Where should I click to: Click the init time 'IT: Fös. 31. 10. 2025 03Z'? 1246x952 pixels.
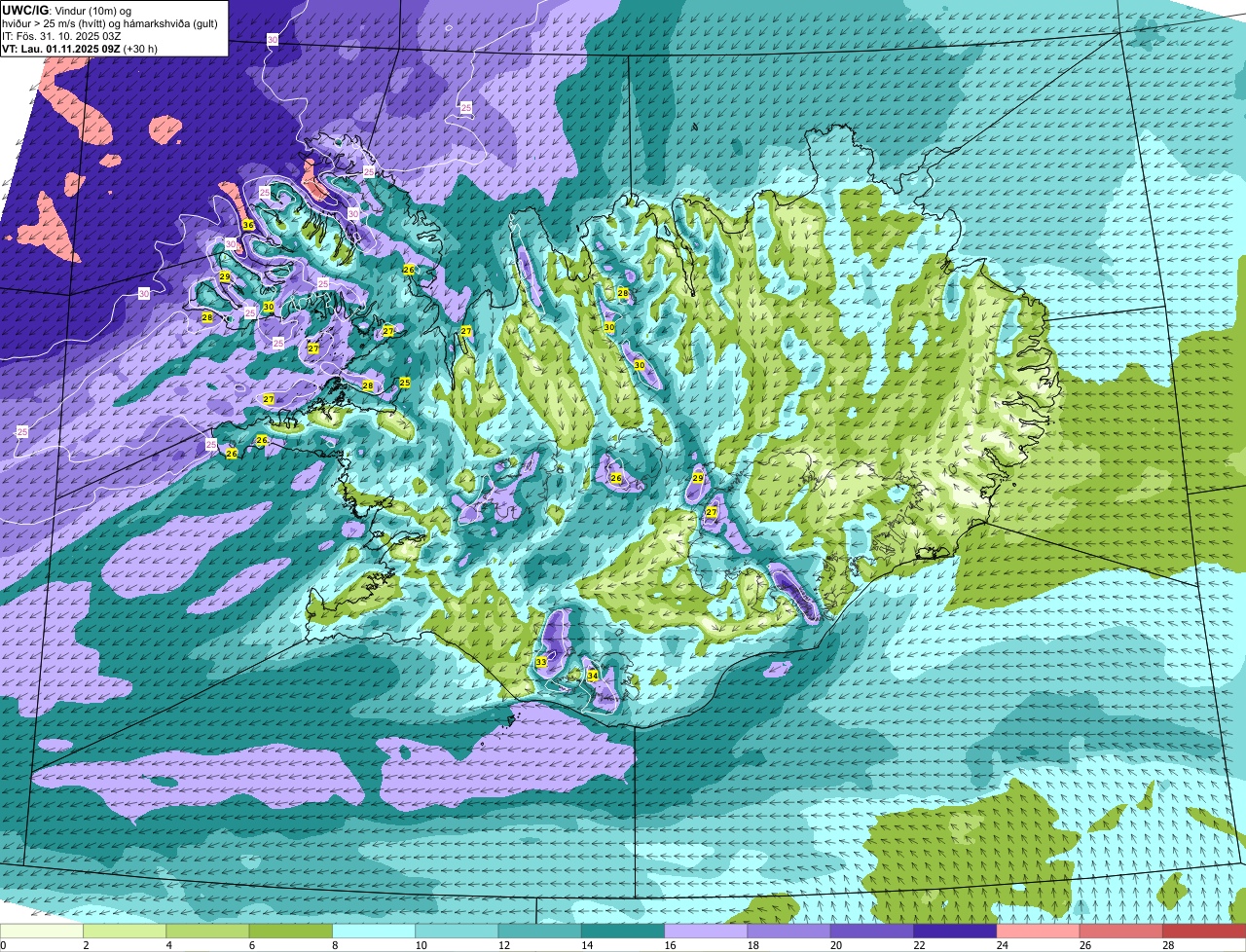62,35
